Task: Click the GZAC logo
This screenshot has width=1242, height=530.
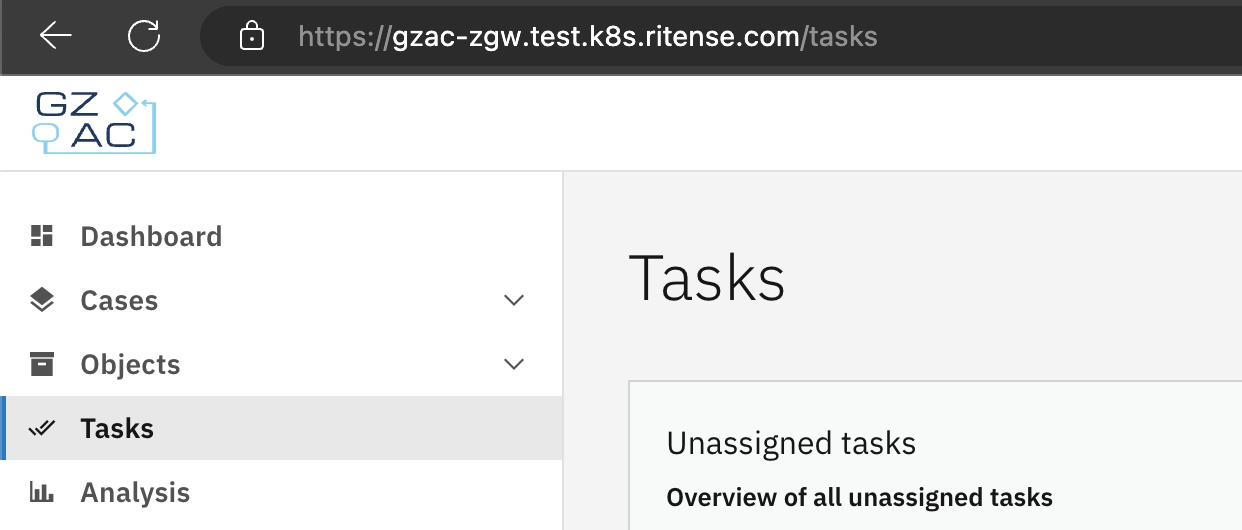Action: pyautogui.click(x=95, y=122)
